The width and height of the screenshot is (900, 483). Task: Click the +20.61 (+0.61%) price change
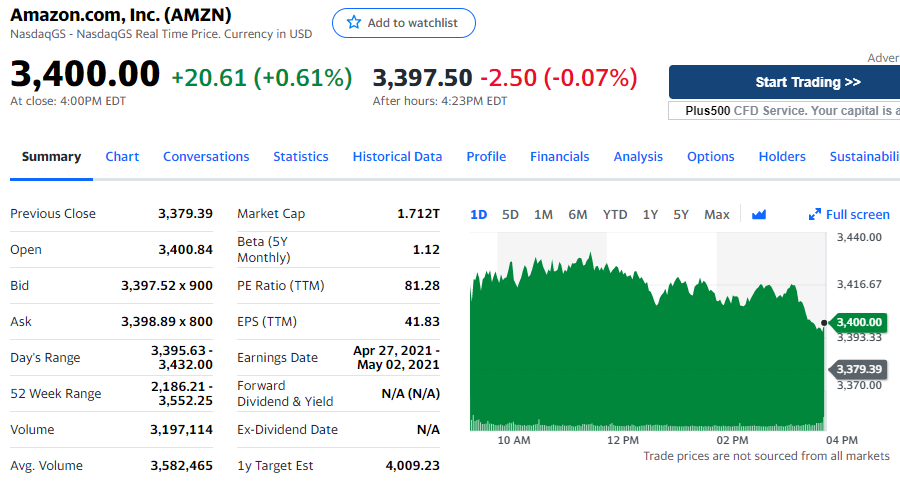262,78
